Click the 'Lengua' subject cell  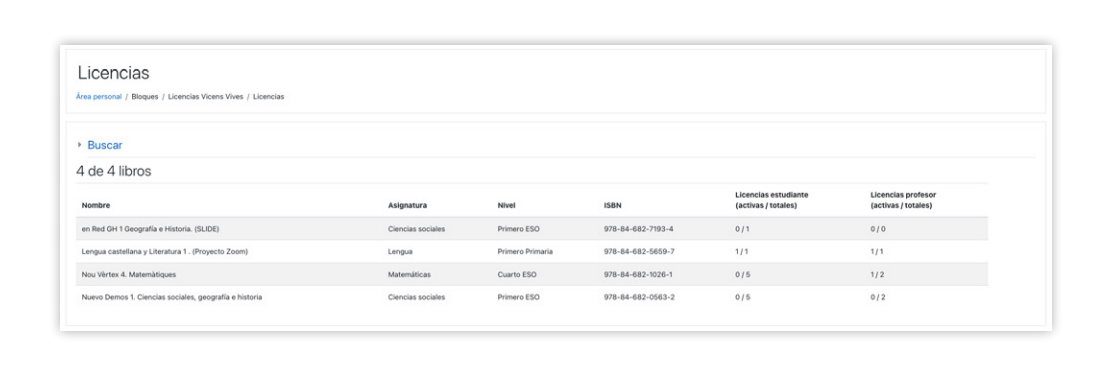(400, 252)
